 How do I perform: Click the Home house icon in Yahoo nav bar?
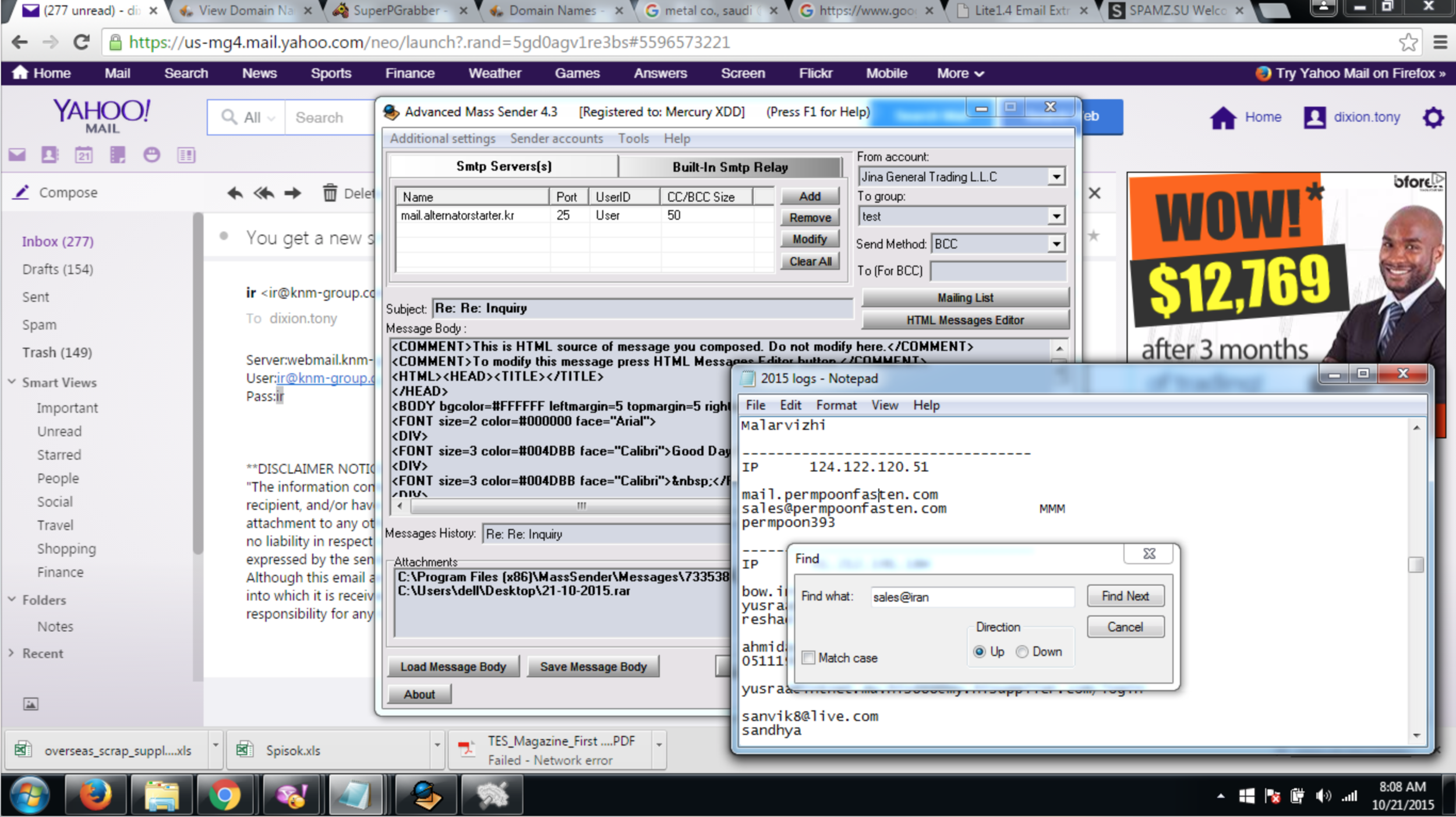(20, 72)
